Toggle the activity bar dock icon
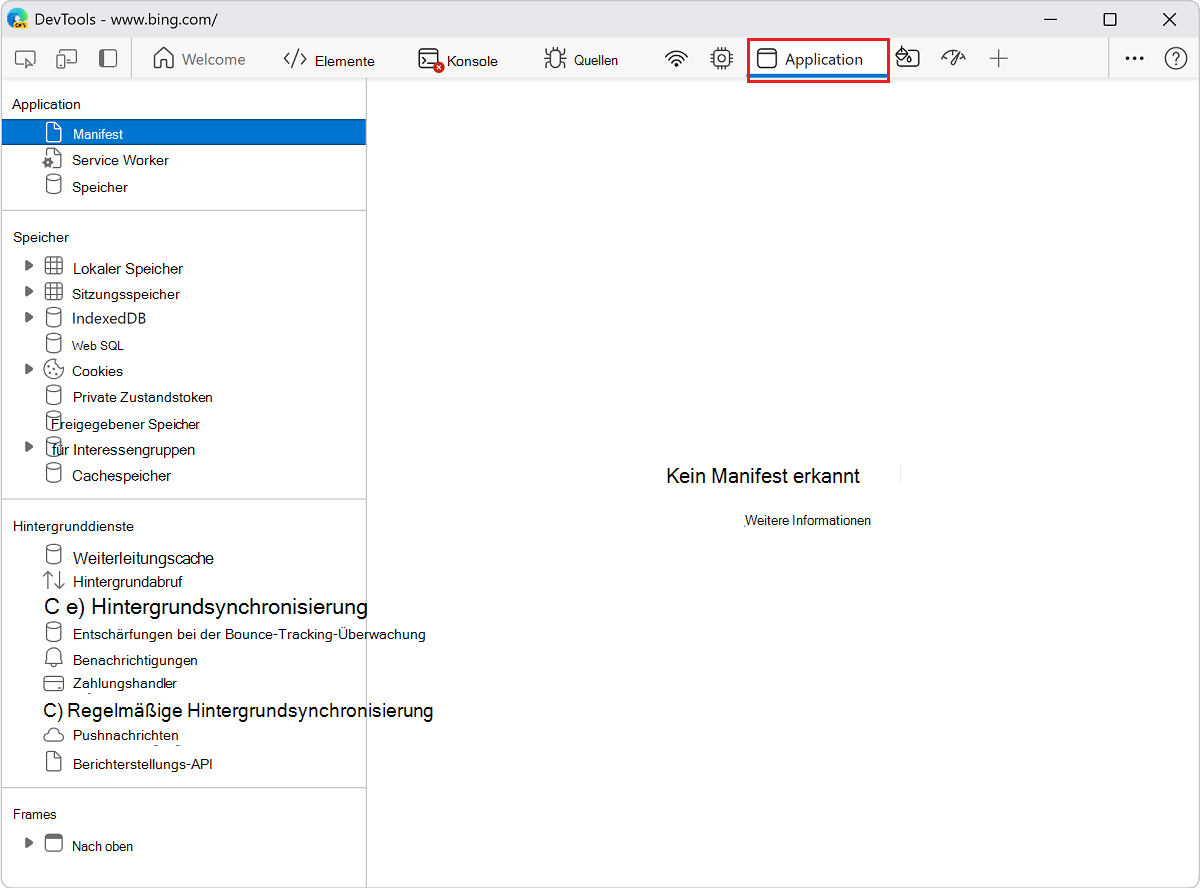1200x888 pixels. 108,59
